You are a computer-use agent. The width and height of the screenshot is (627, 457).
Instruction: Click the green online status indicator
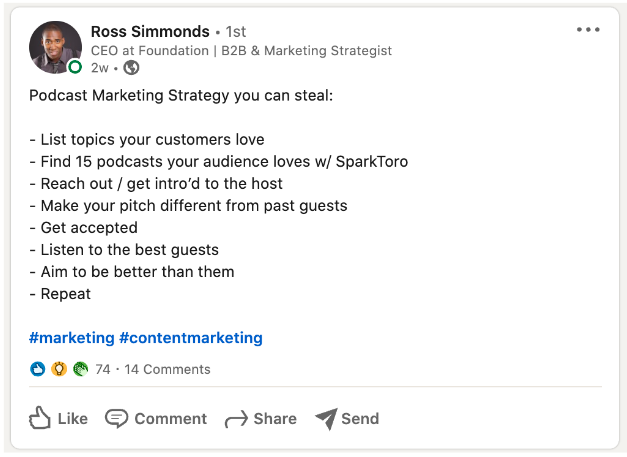point(75,67)
